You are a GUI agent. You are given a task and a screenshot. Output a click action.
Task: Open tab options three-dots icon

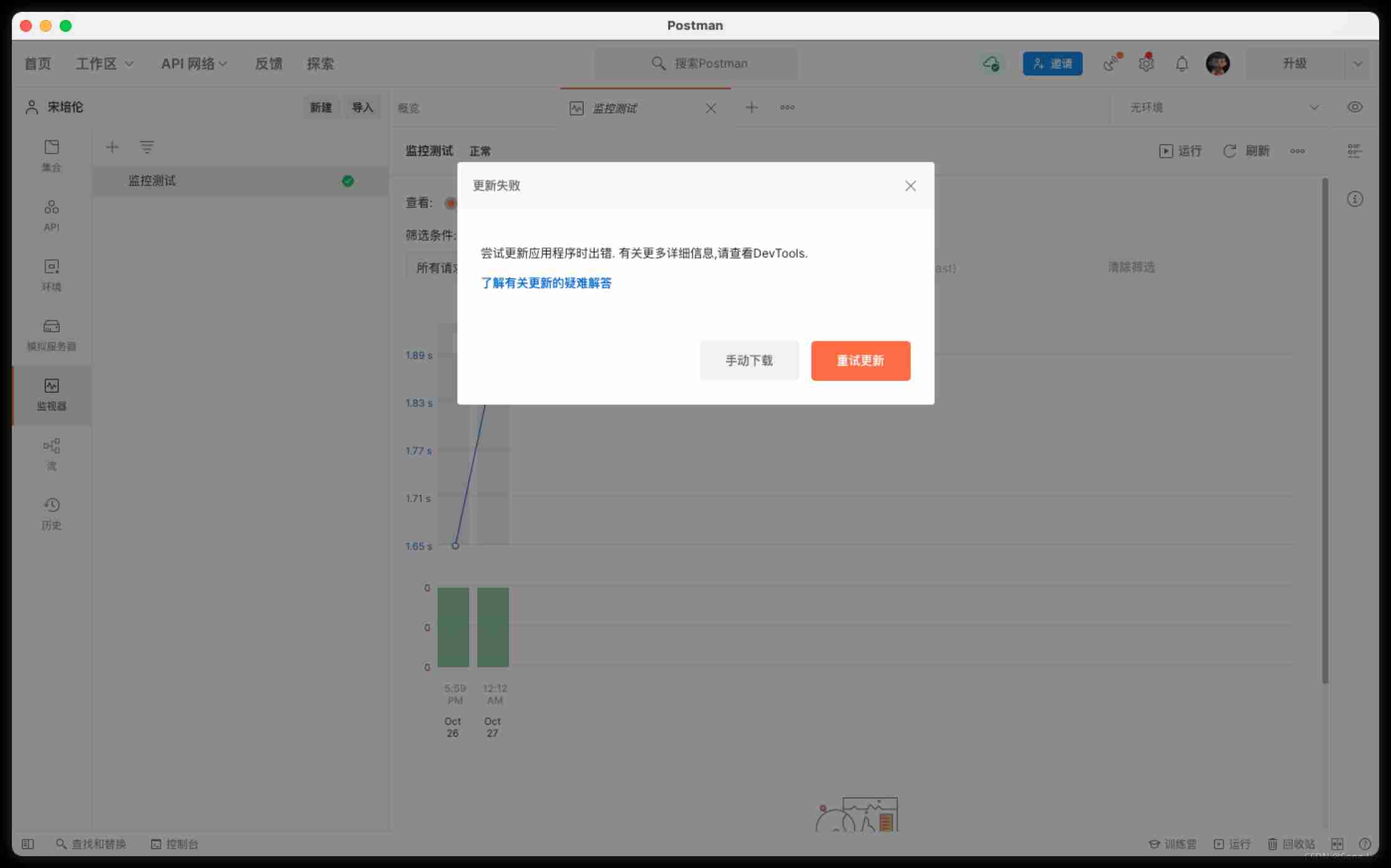tap(787, 107)
